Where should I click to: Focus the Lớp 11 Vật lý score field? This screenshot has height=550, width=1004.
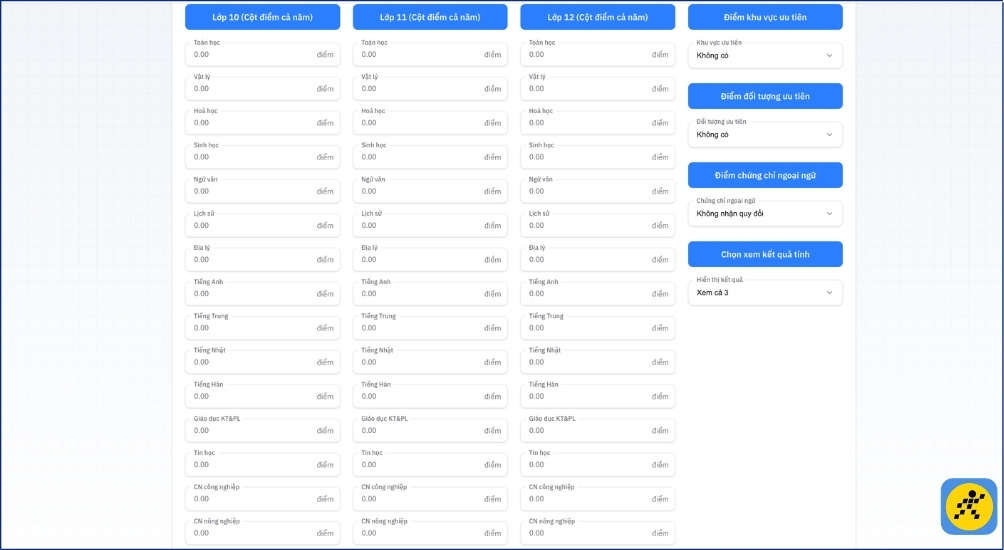(420, 89)
